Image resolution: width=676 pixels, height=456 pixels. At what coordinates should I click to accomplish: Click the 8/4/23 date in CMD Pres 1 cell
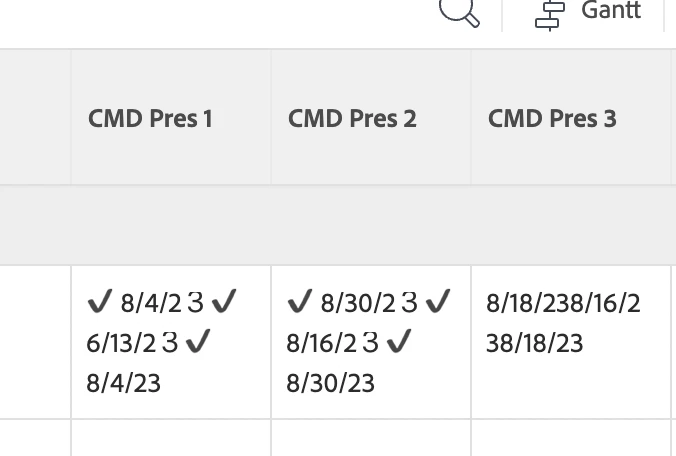(124, 383)
